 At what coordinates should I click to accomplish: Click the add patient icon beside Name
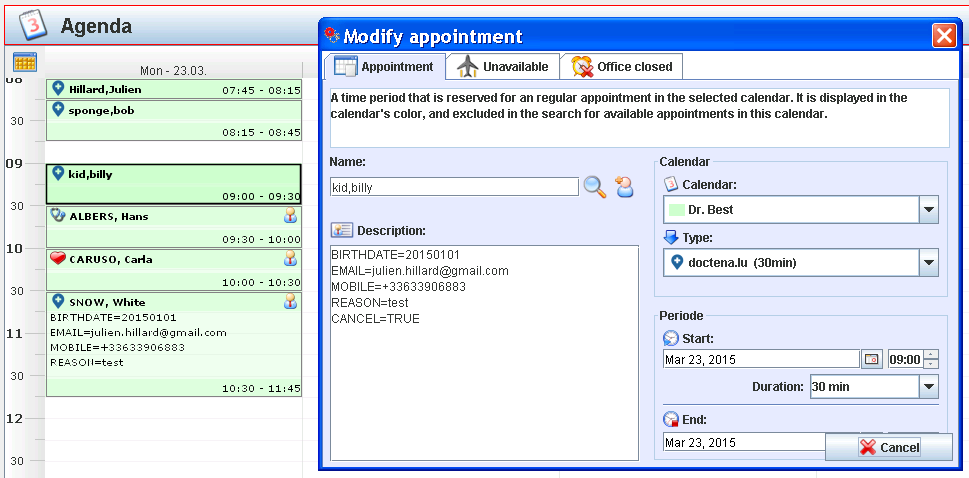pos(625,186)
